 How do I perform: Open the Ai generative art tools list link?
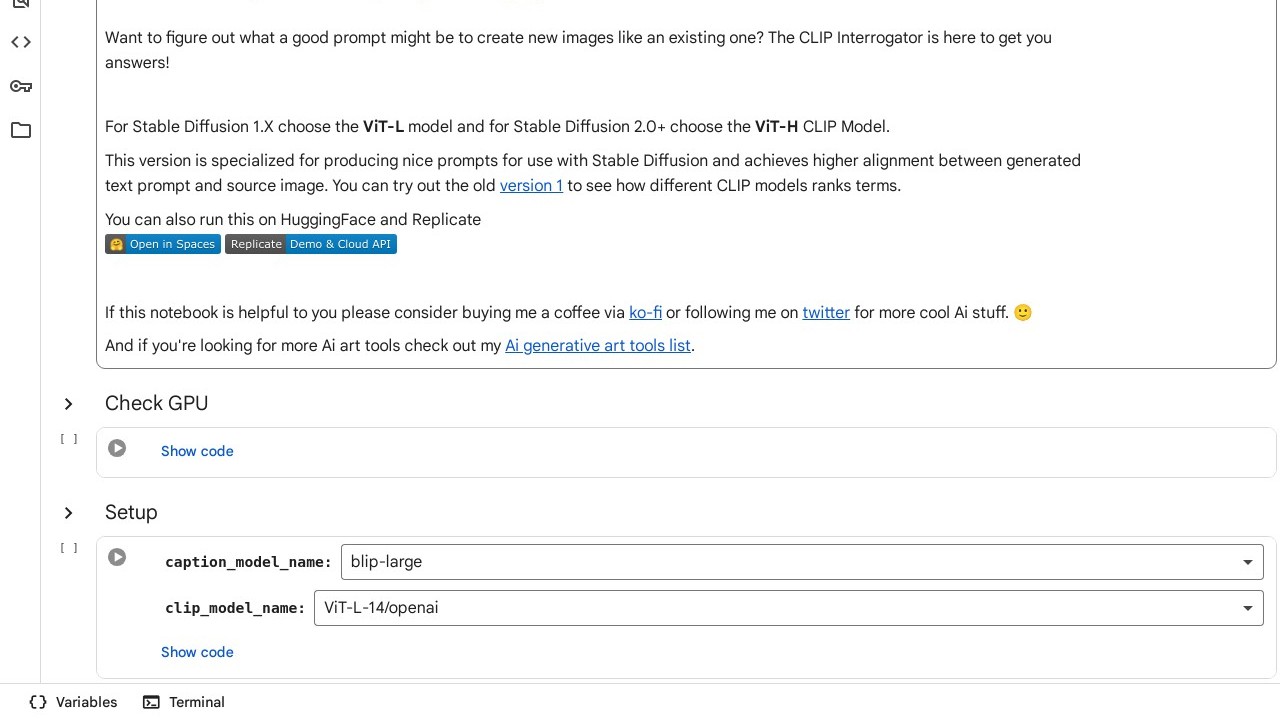tap(597, 346)
